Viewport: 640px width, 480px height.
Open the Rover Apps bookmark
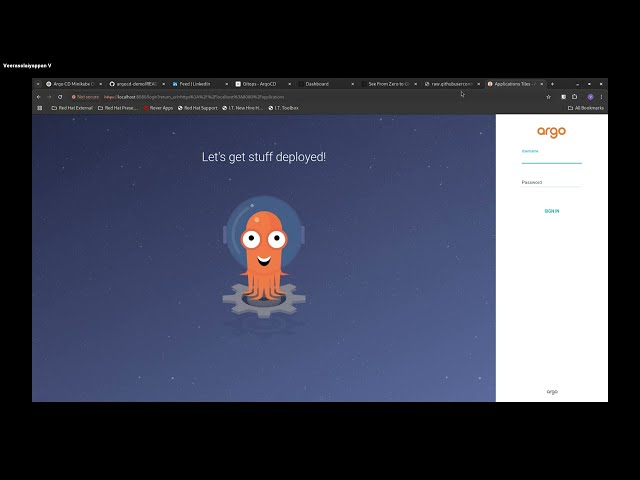(x=158, y=108)
